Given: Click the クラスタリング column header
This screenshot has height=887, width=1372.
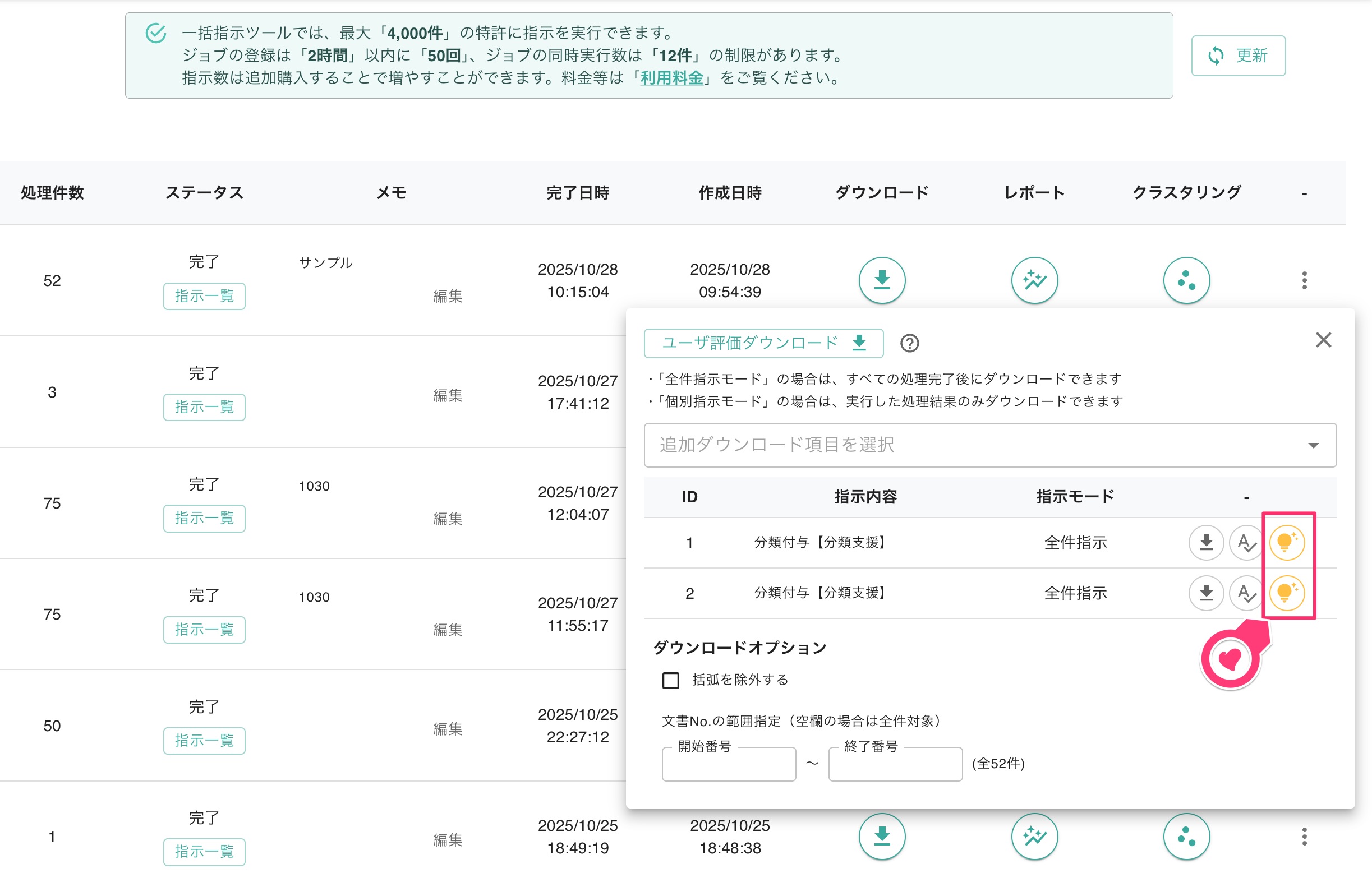Looking at the screenshot, I should (x=1186, y=192).
